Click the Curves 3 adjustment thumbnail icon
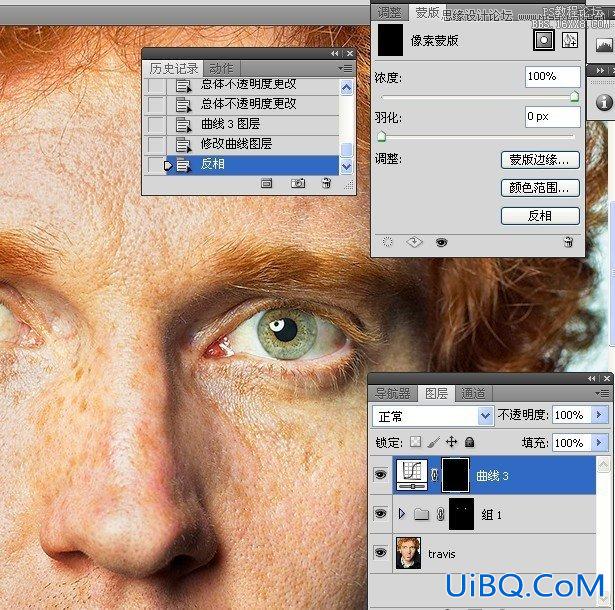This screenshot has height=610, width=615. 412,475
